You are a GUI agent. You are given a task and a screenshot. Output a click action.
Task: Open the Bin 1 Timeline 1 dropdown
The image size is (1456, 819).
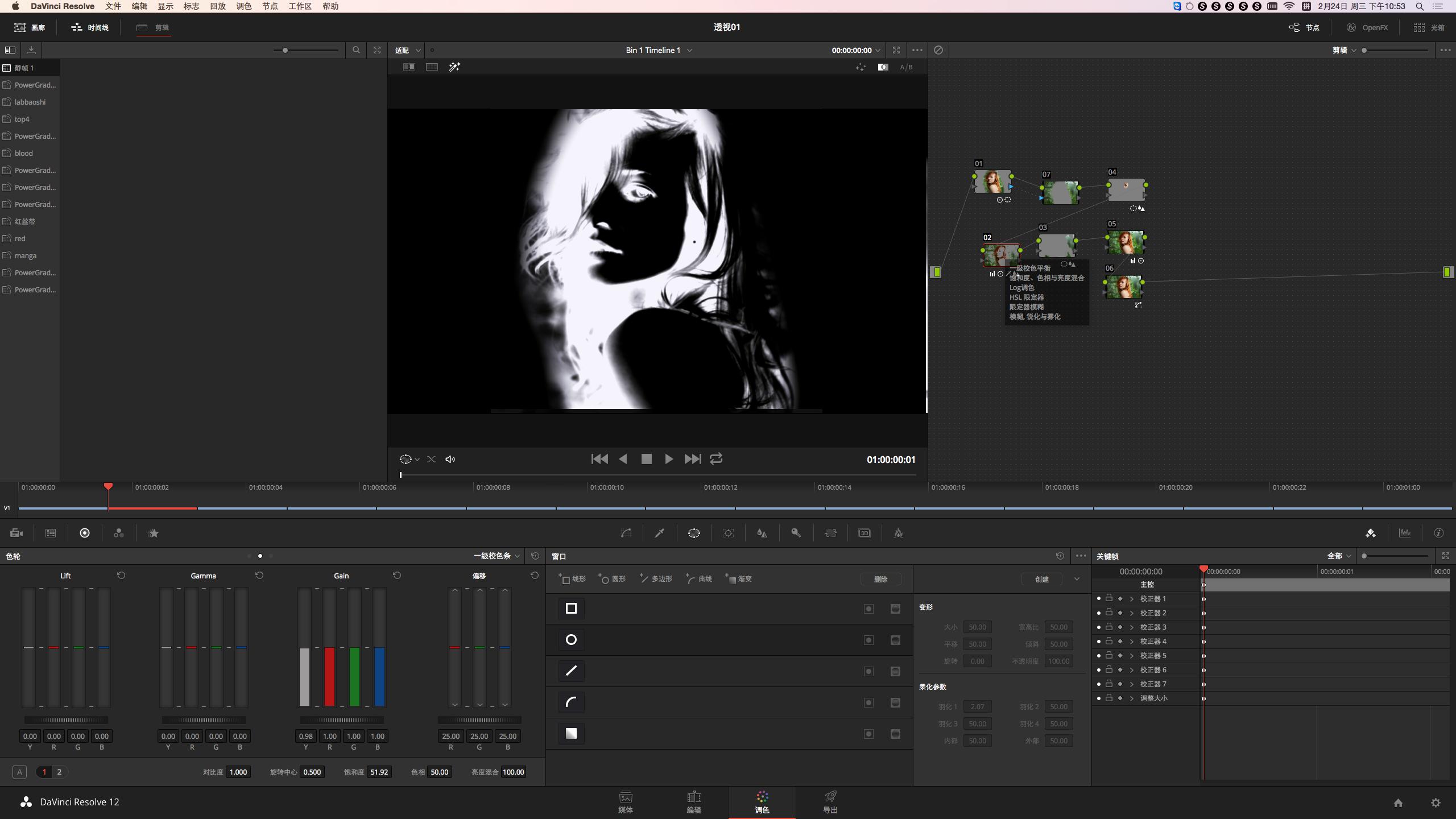pyautogui.click(x=659, y=50)
